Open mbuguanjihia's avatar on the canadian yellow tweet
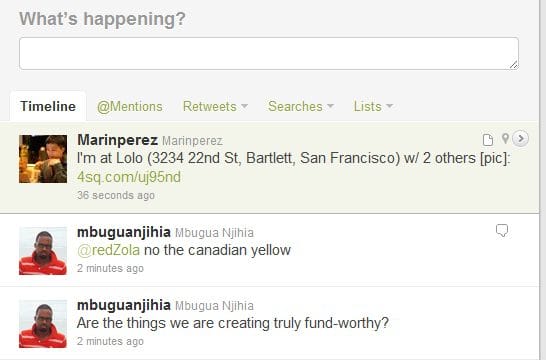This screenshot has width=546, height=360. [x=43, y=251]
